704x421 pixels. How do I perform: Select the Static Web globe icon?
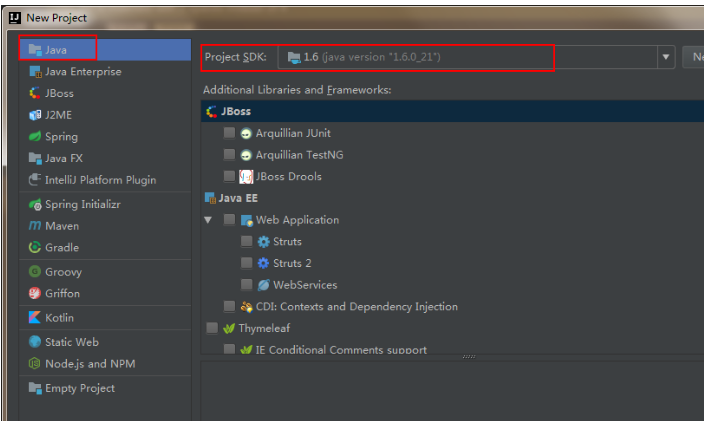[x=35, y=342]
